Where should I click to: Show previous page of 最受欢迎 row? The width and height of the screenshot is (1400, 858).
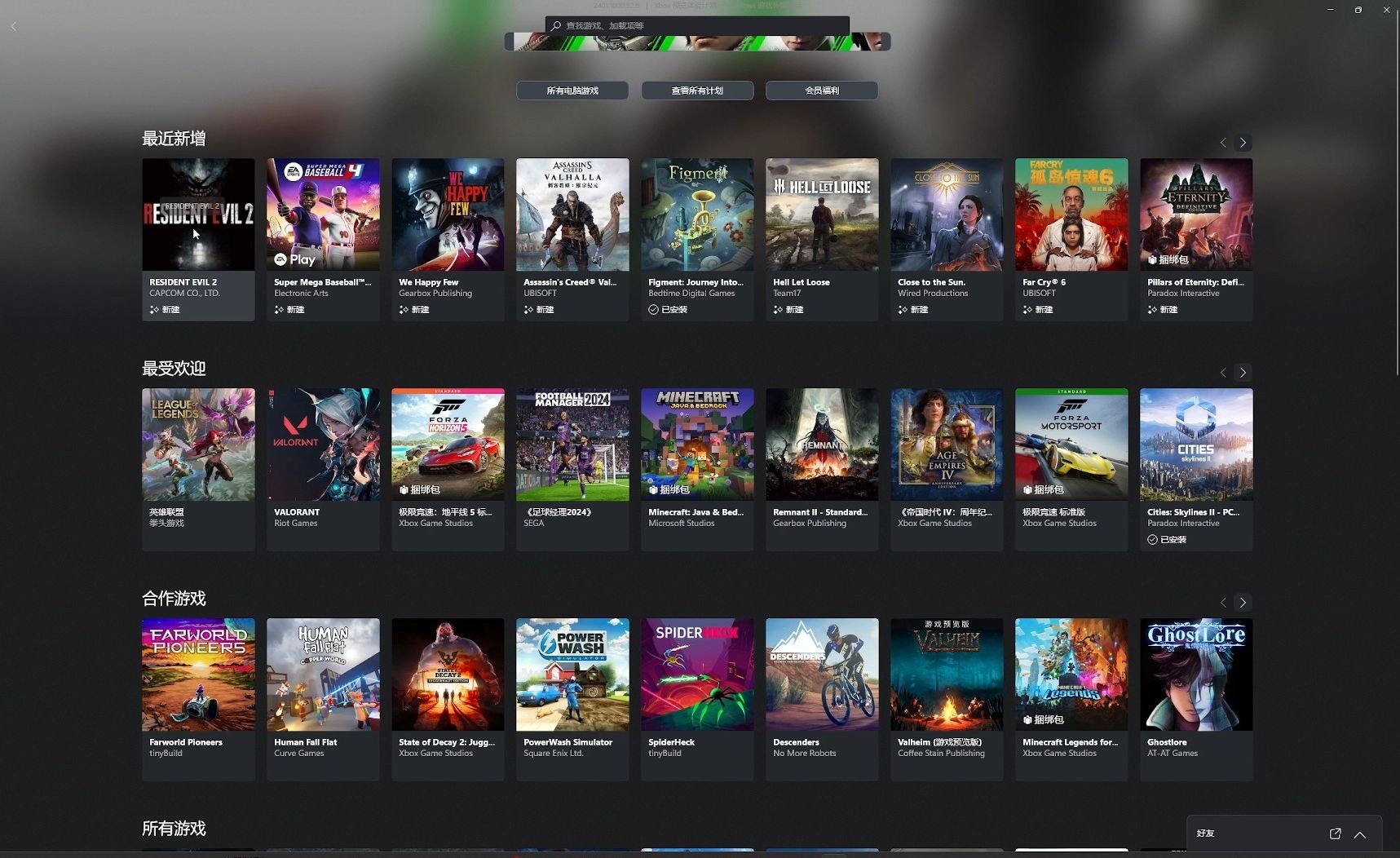[x=1223, y=373]
